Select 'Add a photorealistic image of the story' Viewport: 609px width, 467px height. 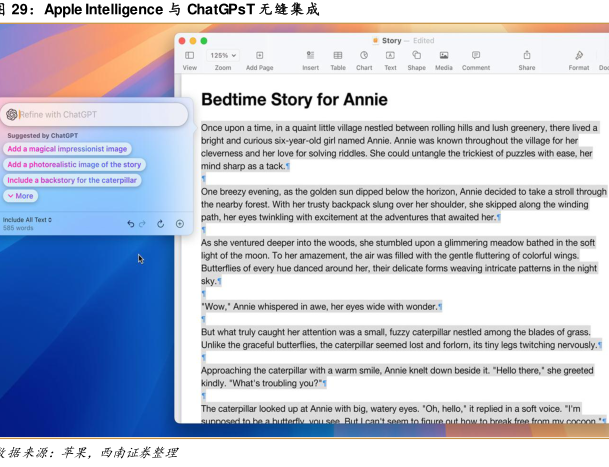[x=74, y=164]
